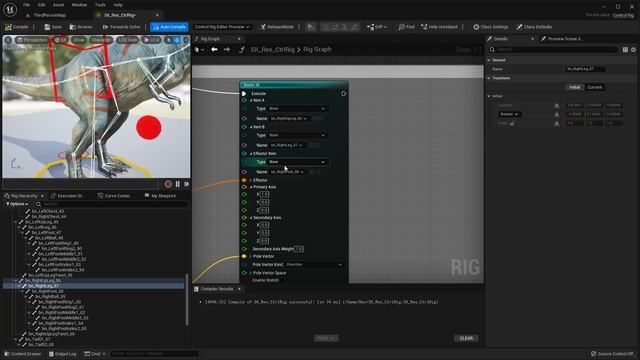Select bn_RightUpLeg_56 in hierarchy
The image size is (640, 360).
[42, 281]
